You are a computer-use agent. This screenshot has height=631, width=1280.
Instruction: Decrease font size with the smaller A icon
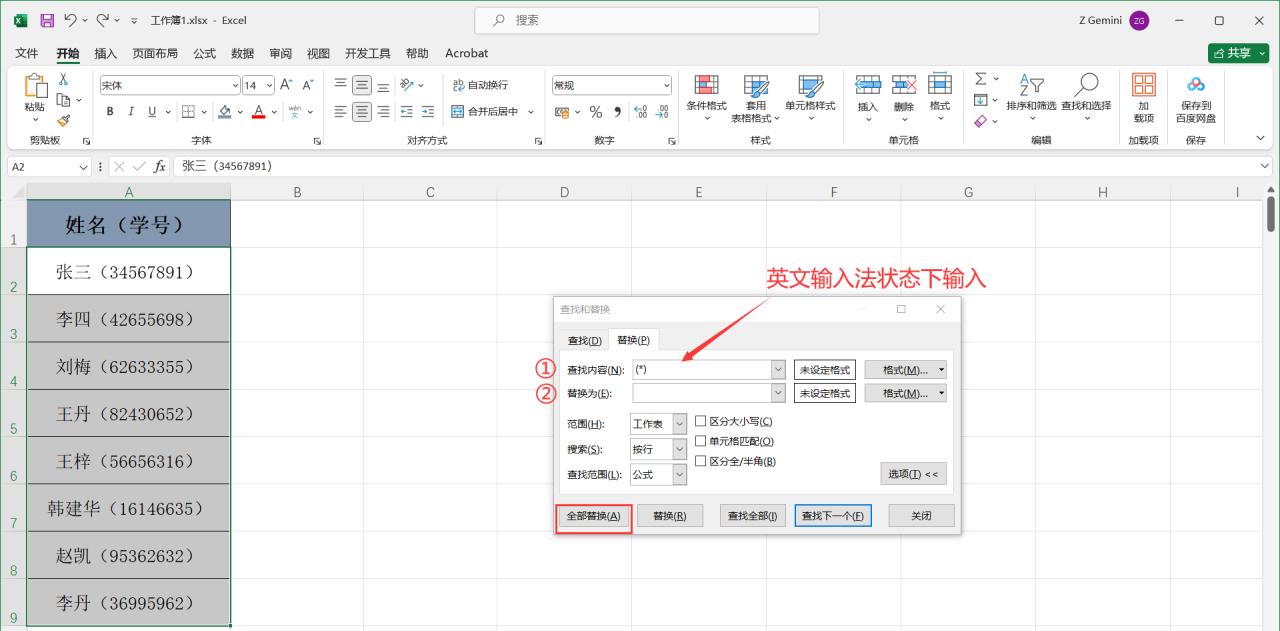(x=308, y=85)
